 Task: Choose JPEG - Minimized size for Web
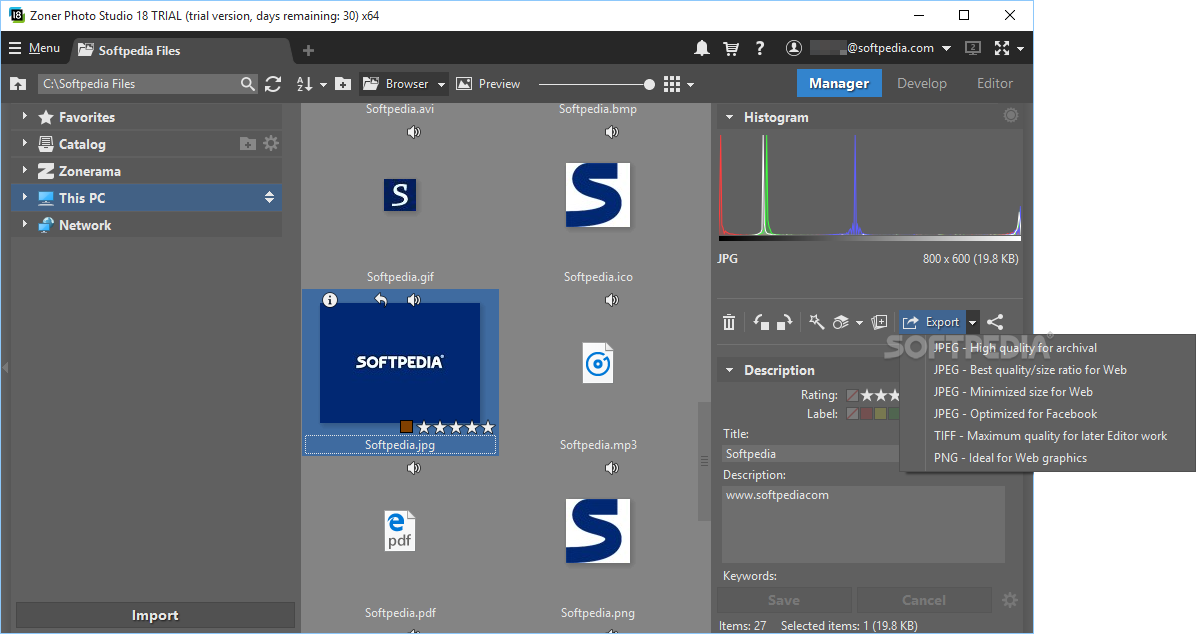point(1013,392)
